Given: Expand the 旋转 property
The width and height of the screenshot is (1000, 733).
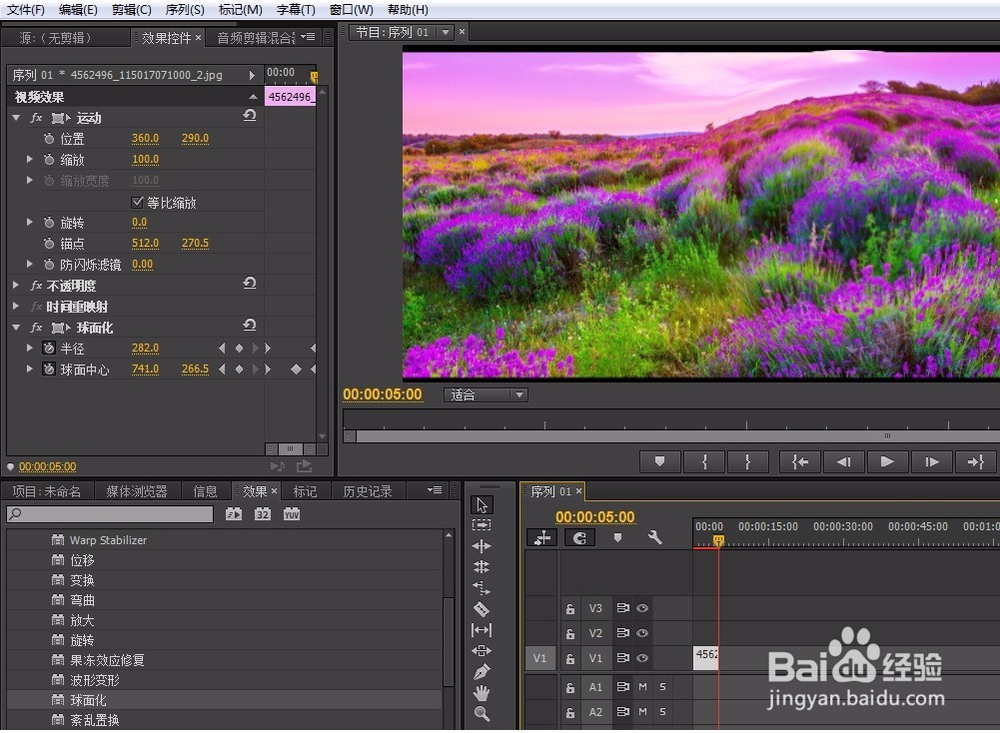Looking at the screenshot, I should [x=29, y=223].
